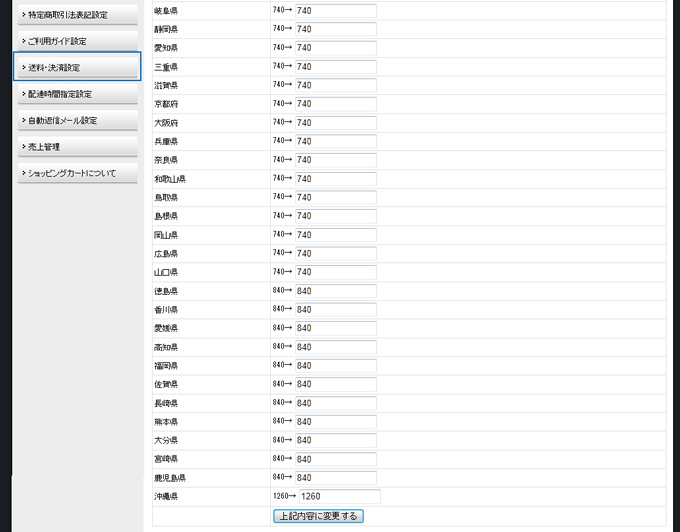
Task: Click the 鹿児島県 fee input box
Action: coord(335,478)
